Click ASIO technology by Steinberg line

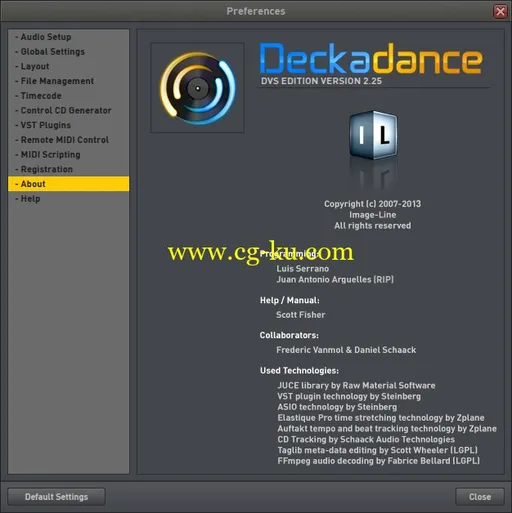click(x=337, y=407)
